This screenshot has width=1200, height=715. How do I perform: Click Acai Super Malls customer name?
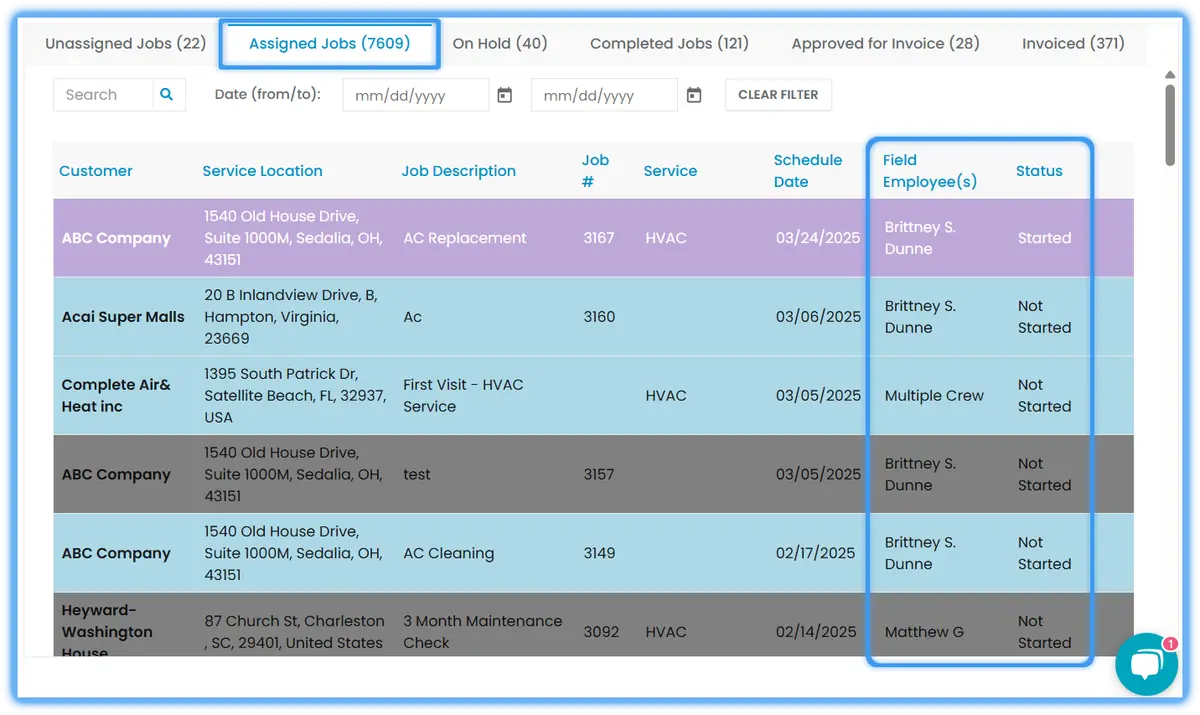[x=123, y=317]
